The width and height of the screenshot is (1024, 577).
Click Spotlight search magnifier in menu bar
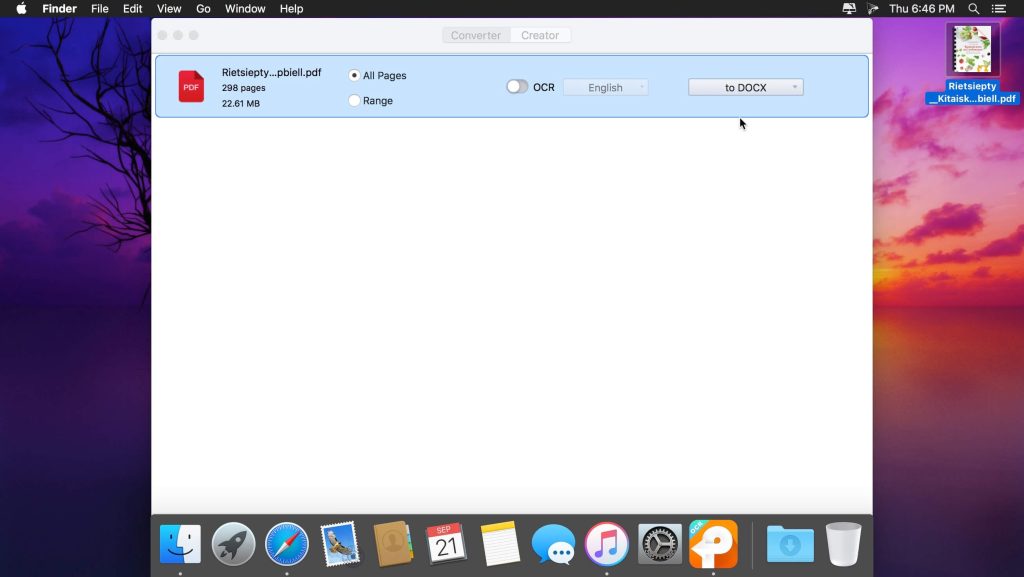coord(974,9)
